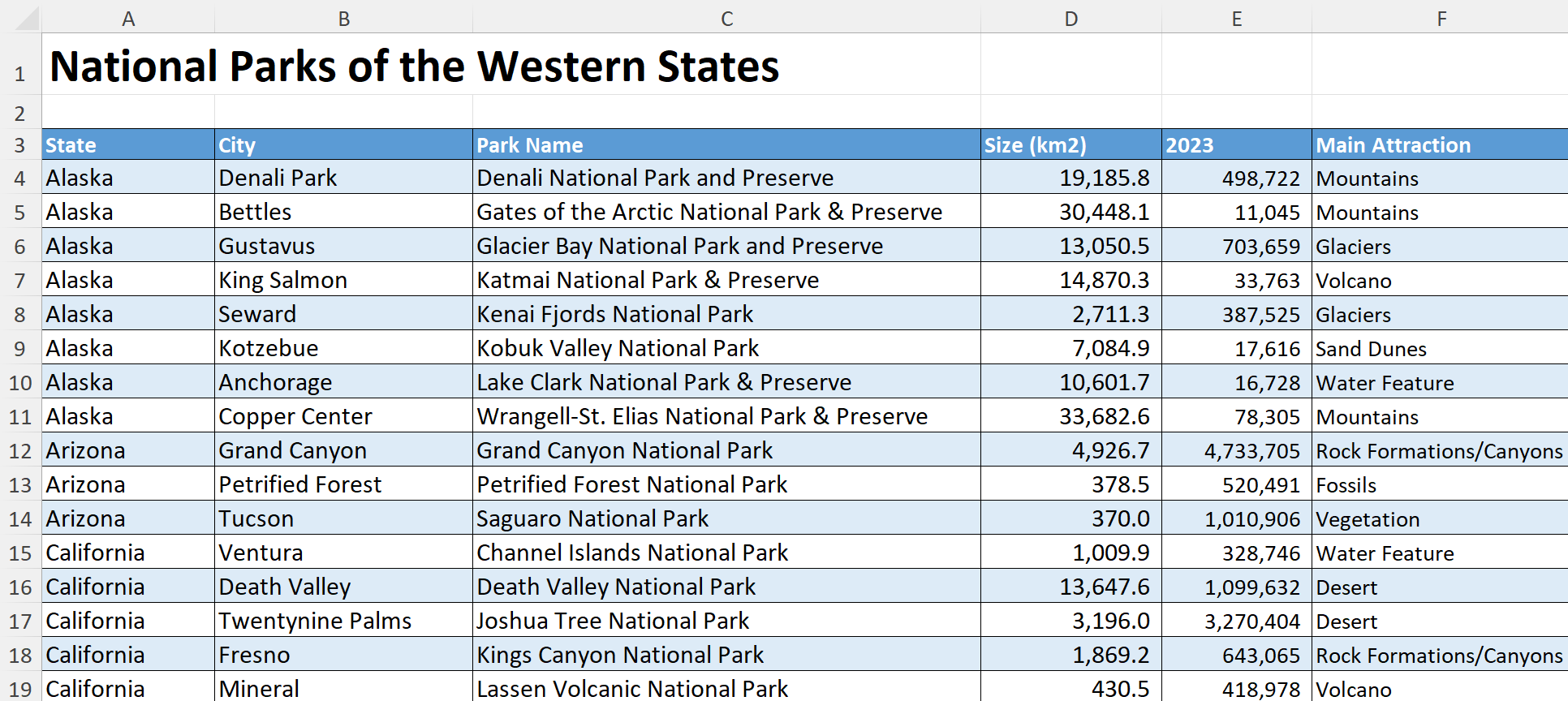Click the Main Attraction header cell
The width and height of the screenshot is (1568, 701).
click(x=1440, y=144)
